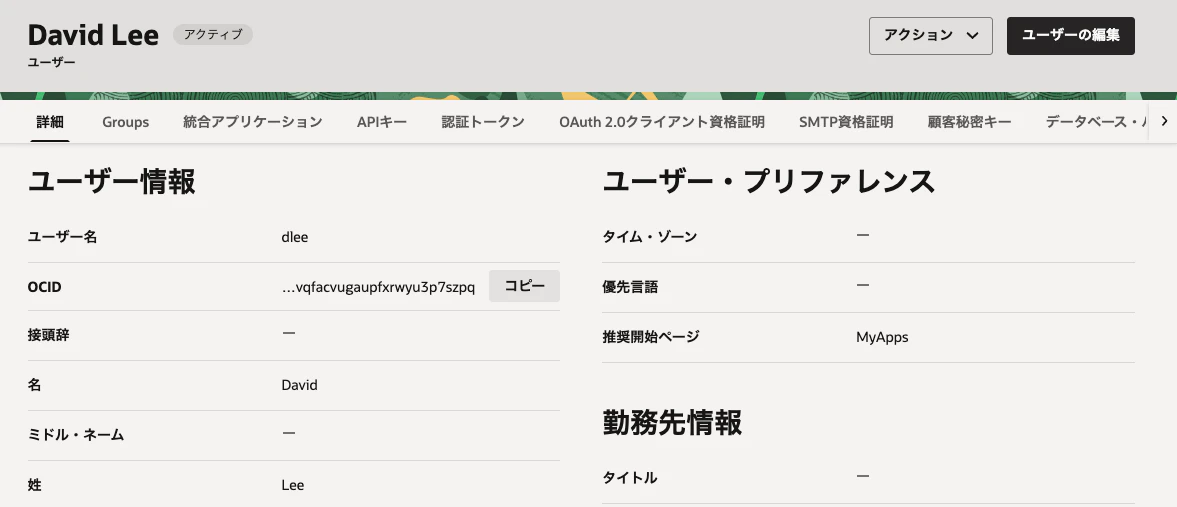The height and width of the screenshot is (507, 1177).
Task: Click the David Lee page heading
Action: (x=93, y=35)
